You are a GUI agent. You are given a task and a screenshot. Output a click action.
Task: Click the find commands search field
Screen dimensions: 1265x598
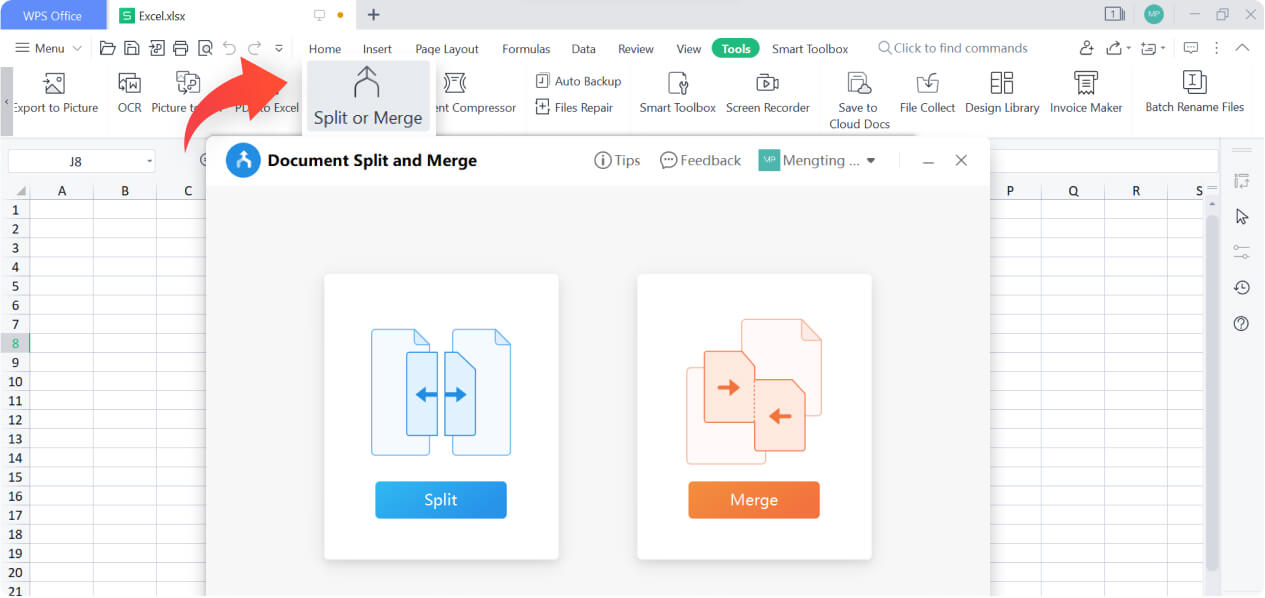pos(953,47)
